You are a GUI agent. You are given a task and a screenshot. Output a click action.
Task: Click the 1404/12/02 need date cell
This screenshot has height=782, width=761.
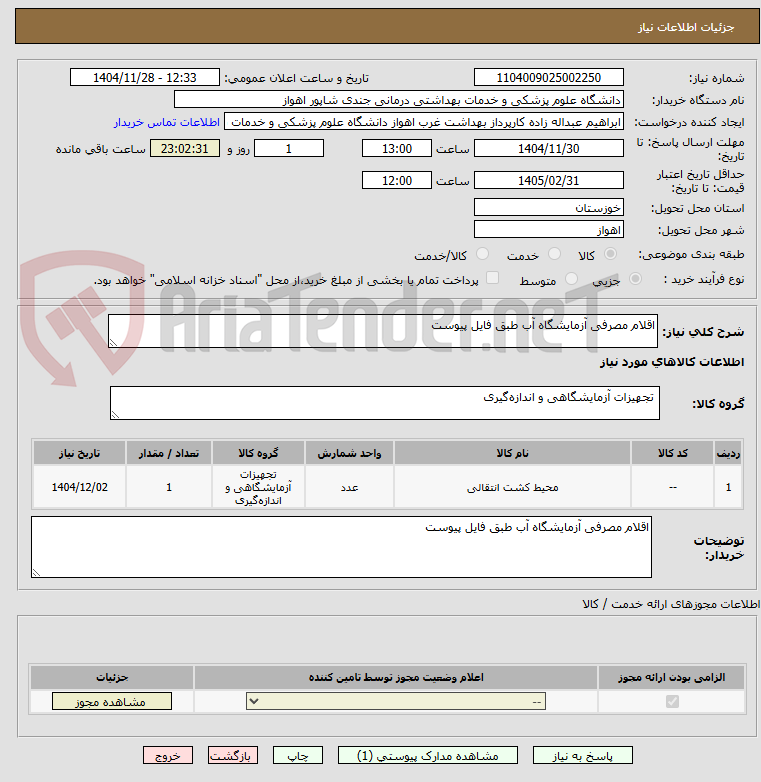tap(79, 487)
